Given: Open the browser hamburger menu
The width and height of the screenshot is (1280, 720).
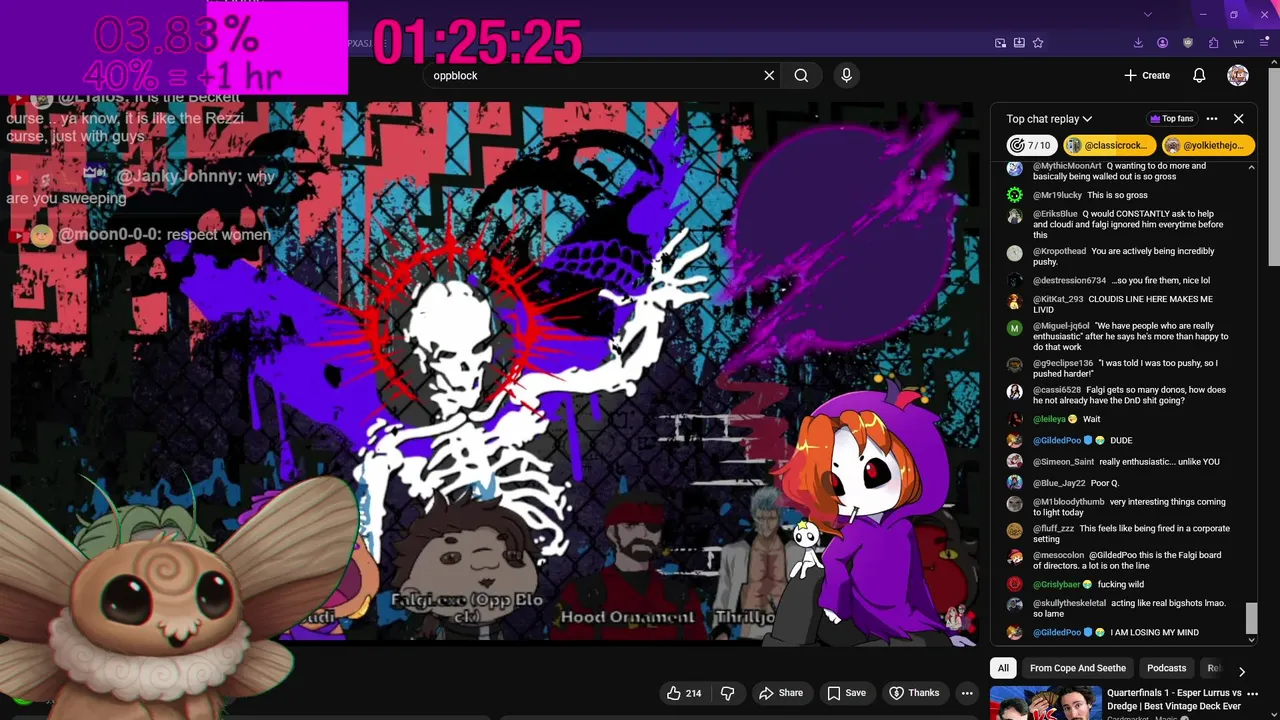Looking at the screenshot, I should point(1264,43).
